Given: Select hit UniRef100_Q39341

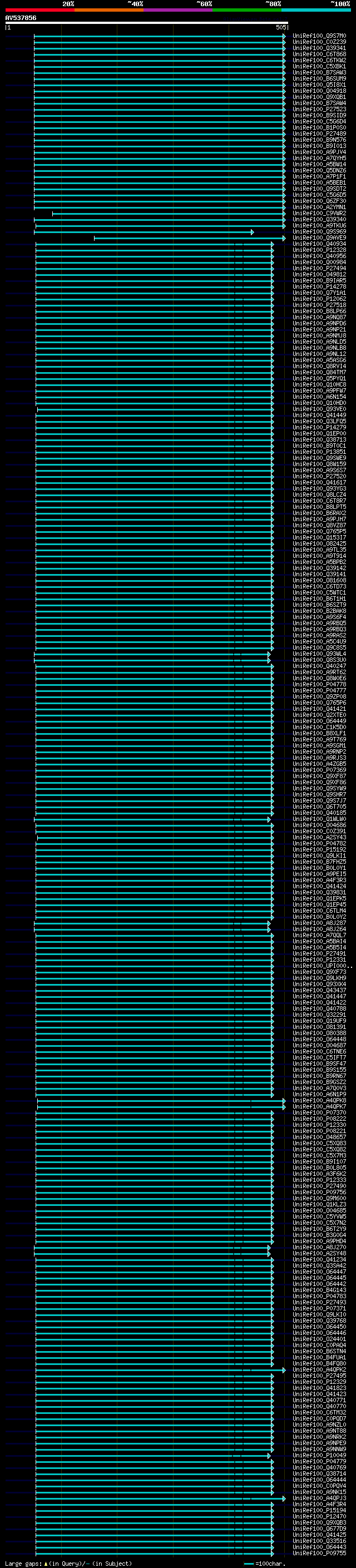Looking at the screenshot, I should (x=319, y=48).
